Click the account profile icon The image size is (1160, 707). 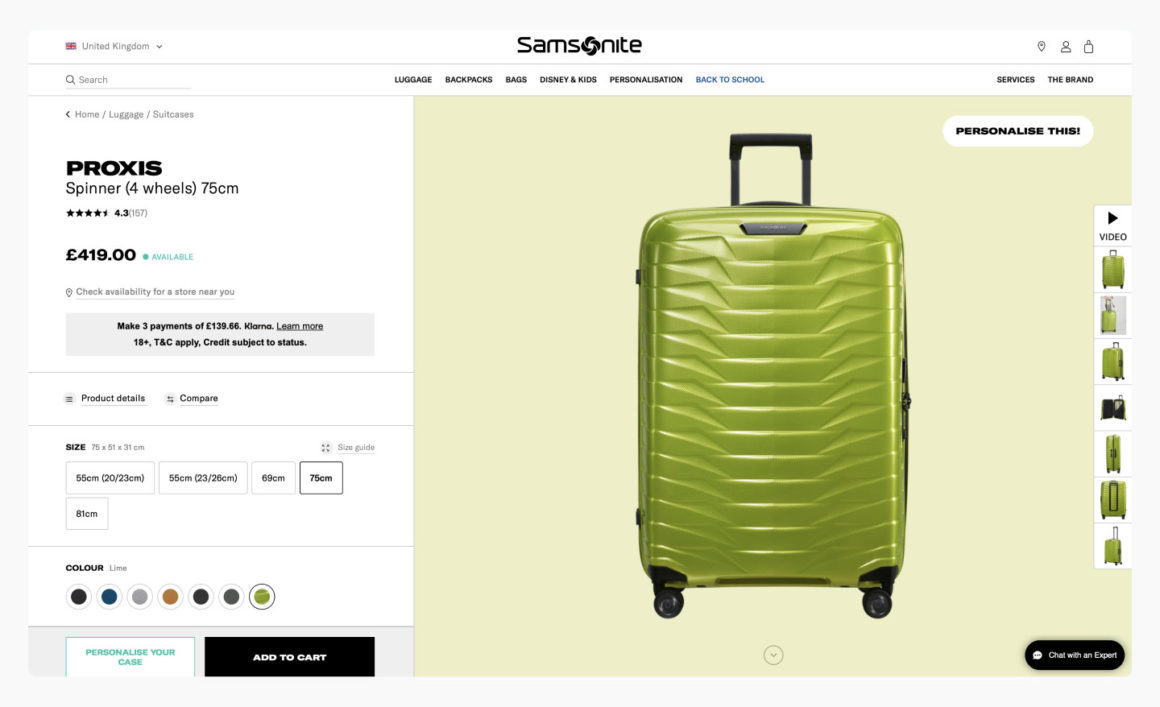coord(1064,46)
